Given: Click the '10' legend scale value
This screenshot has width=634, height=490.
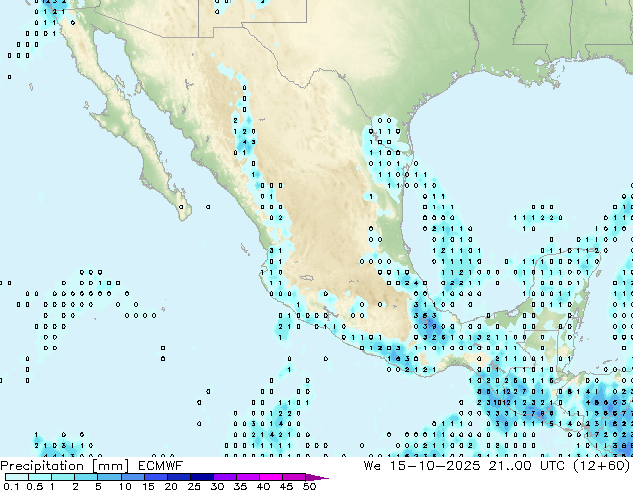Looking at the screenshot, I should 125,486.
